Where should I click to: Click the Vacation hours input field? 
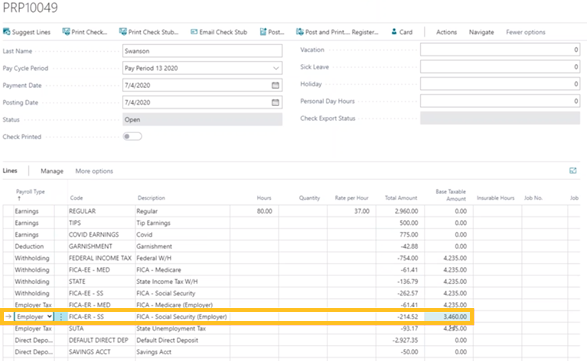click(x=500, y=50)
